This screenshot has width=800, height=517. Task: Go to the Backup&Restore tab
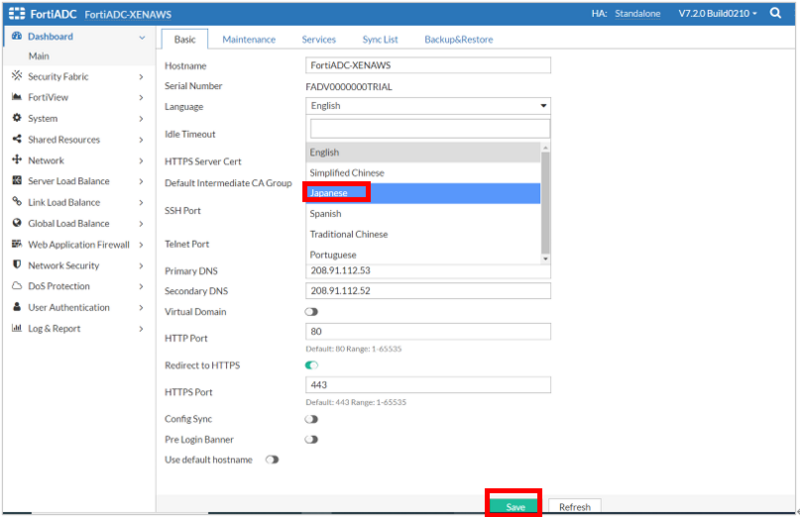click(x=459, y=39)
